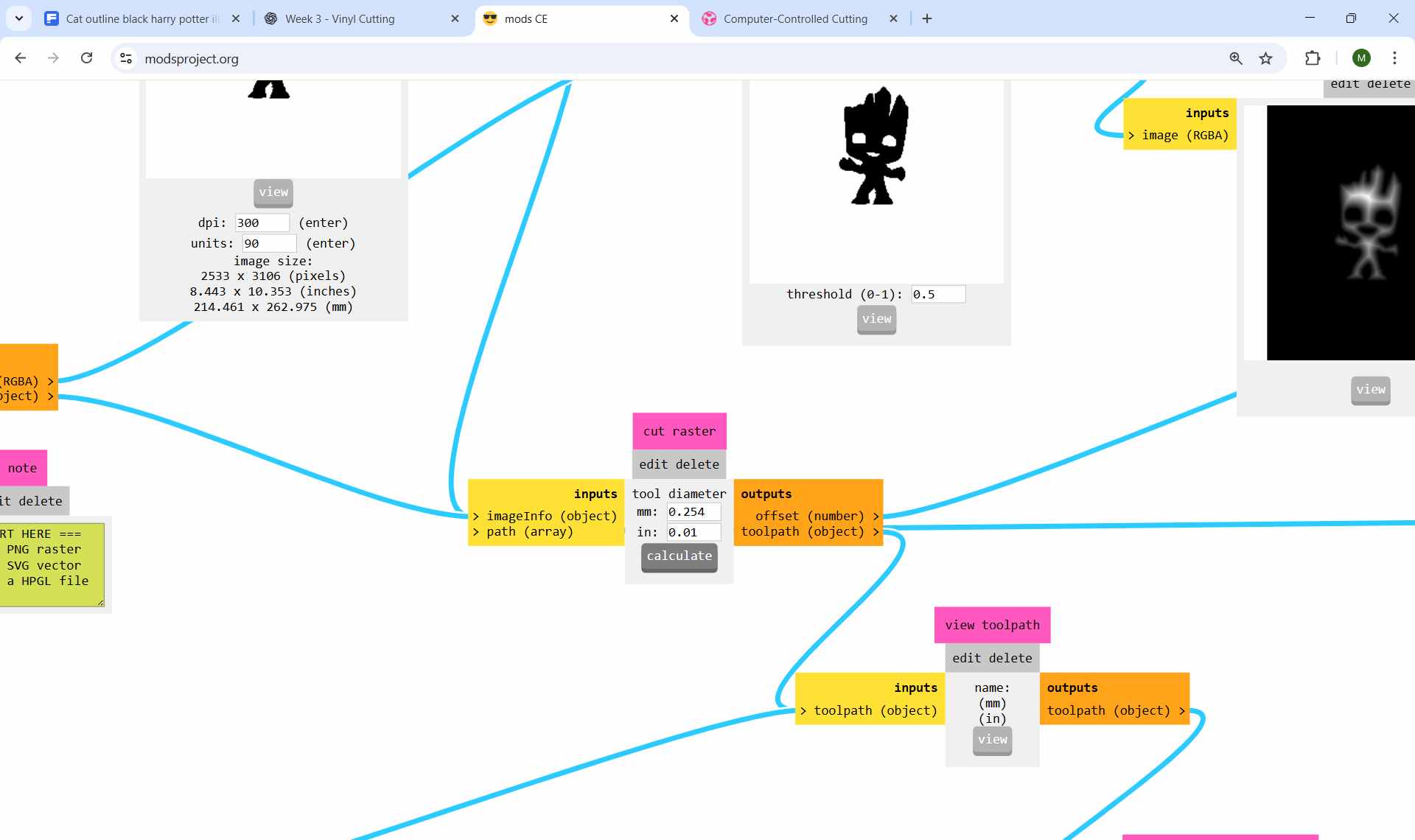Viewport: 1415px width, 840px height.
Task: Click the toolpath input connector on view toolpath
Action: pos(804,710)
